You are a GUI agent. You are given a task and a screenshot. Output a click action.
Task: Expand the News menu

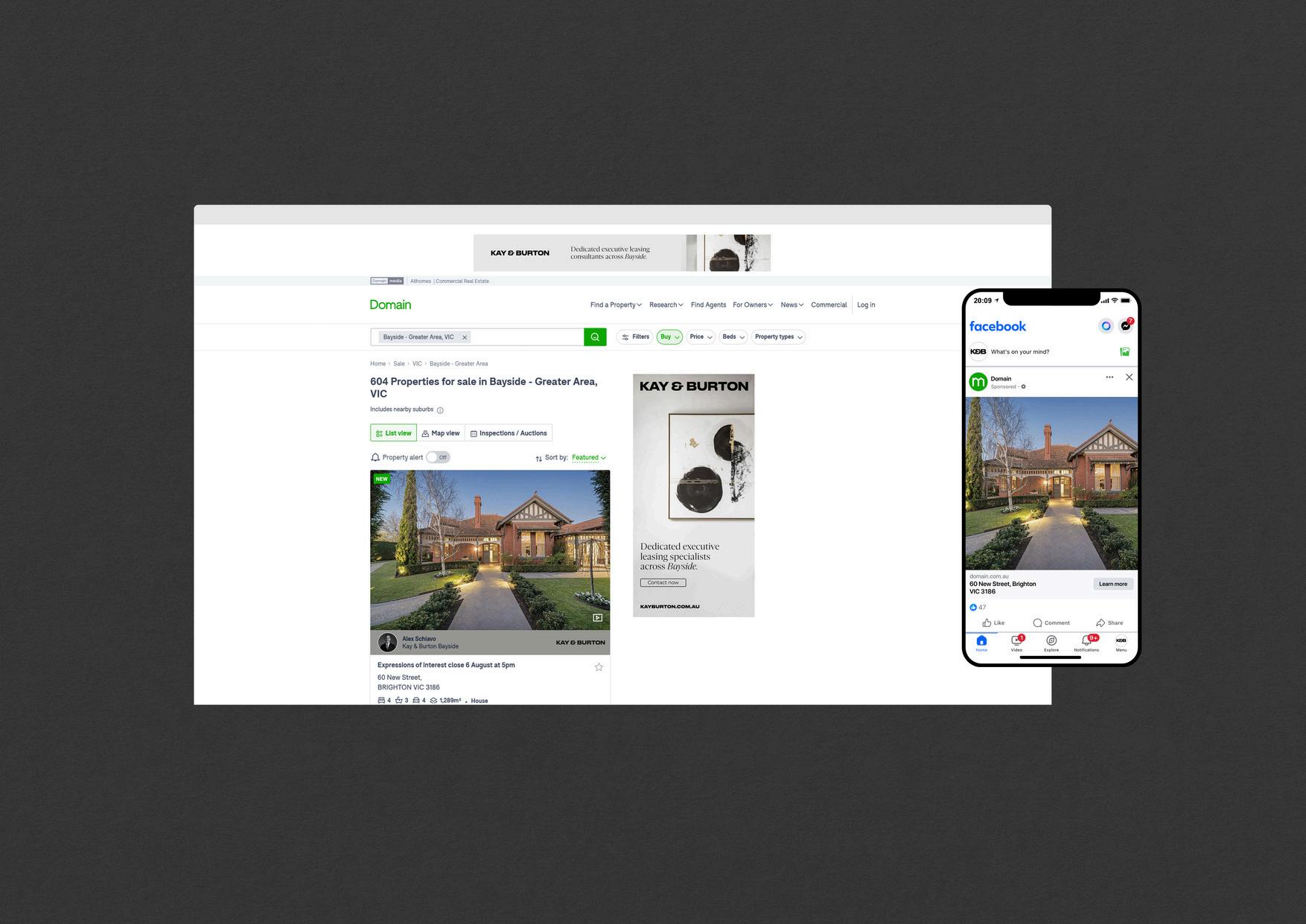pos(791,305)
